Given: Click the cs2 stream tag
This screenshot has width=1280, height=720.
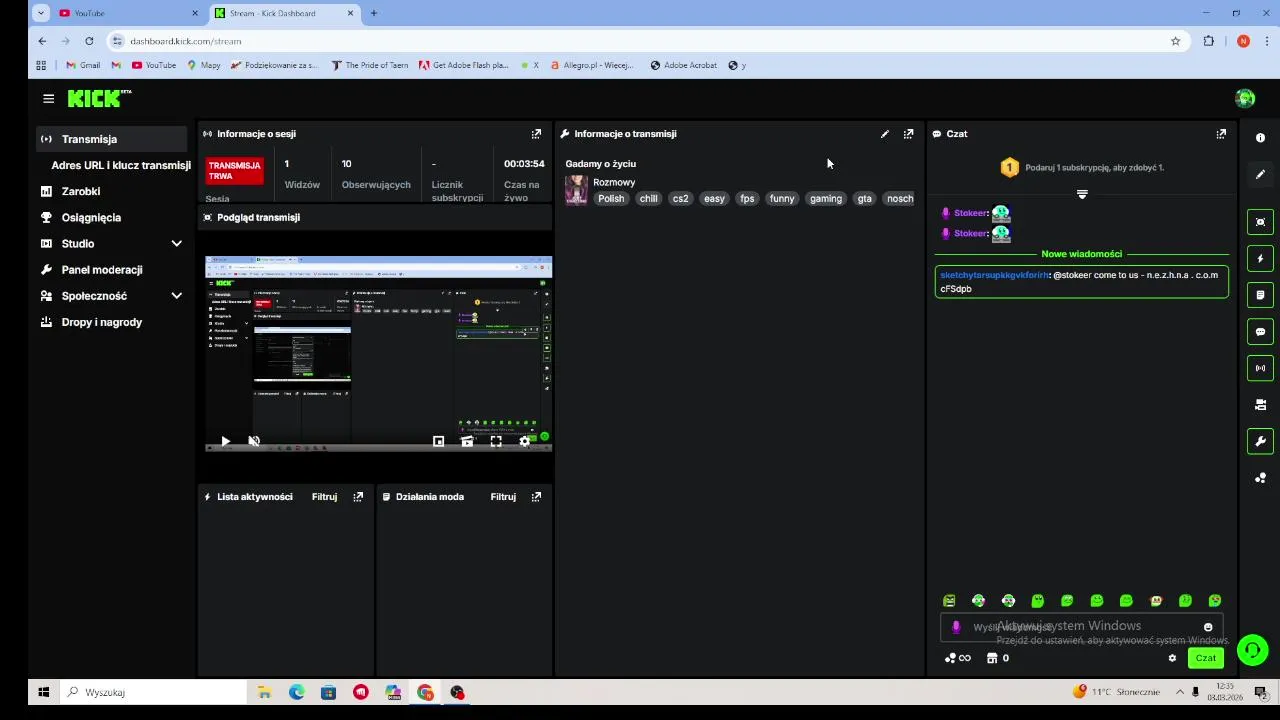Looking at the screenshot, I should 681,199.
